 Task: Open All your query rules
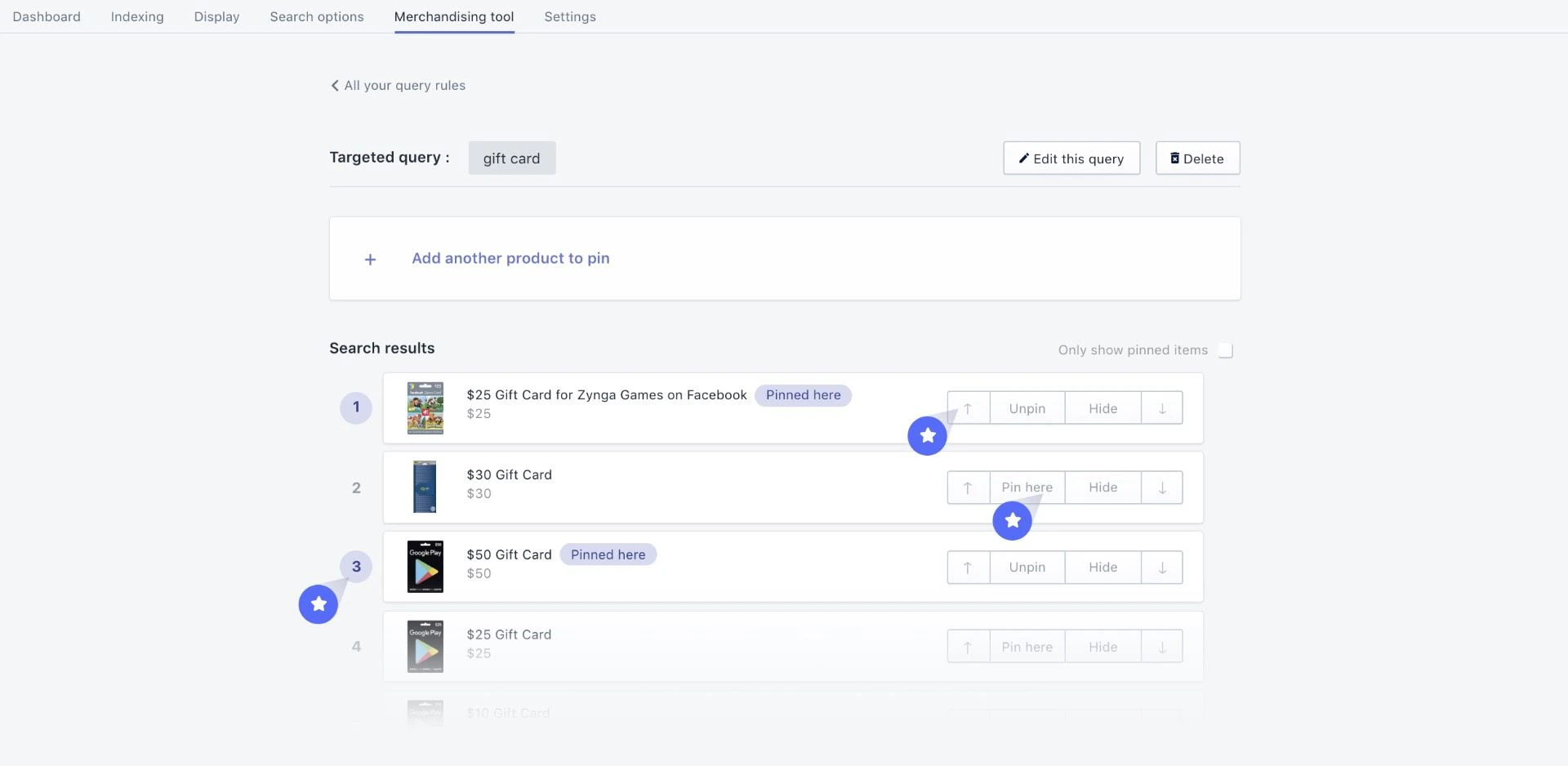(x=404, y=85)
